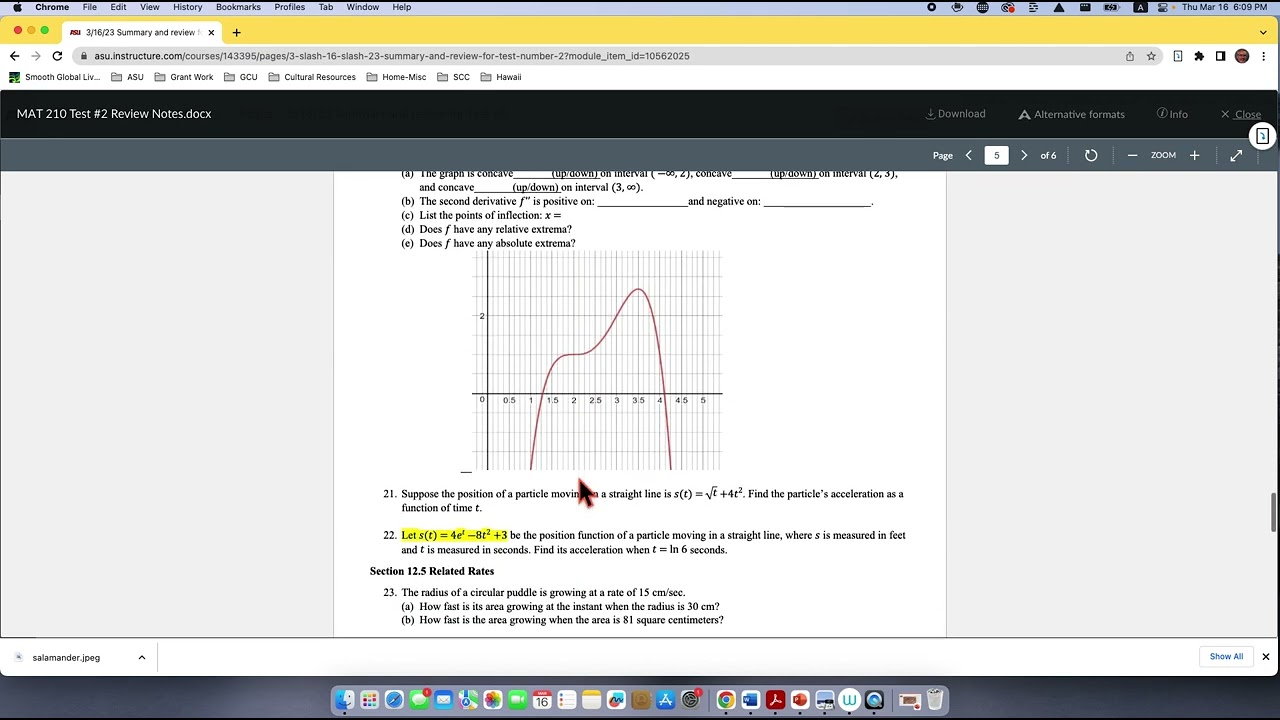Open document Info

click(x=1172, y=114)
